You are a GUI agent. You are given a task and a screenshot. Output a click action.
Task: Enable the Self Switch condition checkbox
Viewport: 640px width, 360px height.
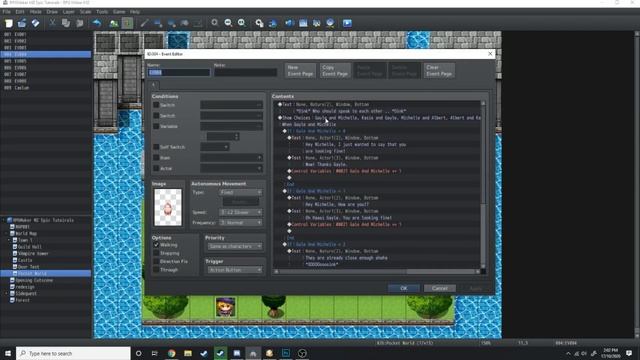click(156, 147)
